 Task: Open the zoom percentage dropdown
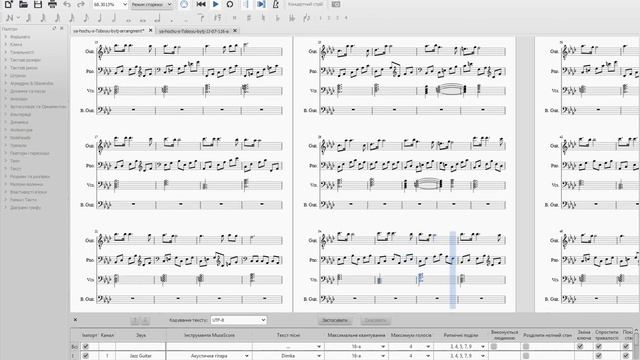pos(125,4)
